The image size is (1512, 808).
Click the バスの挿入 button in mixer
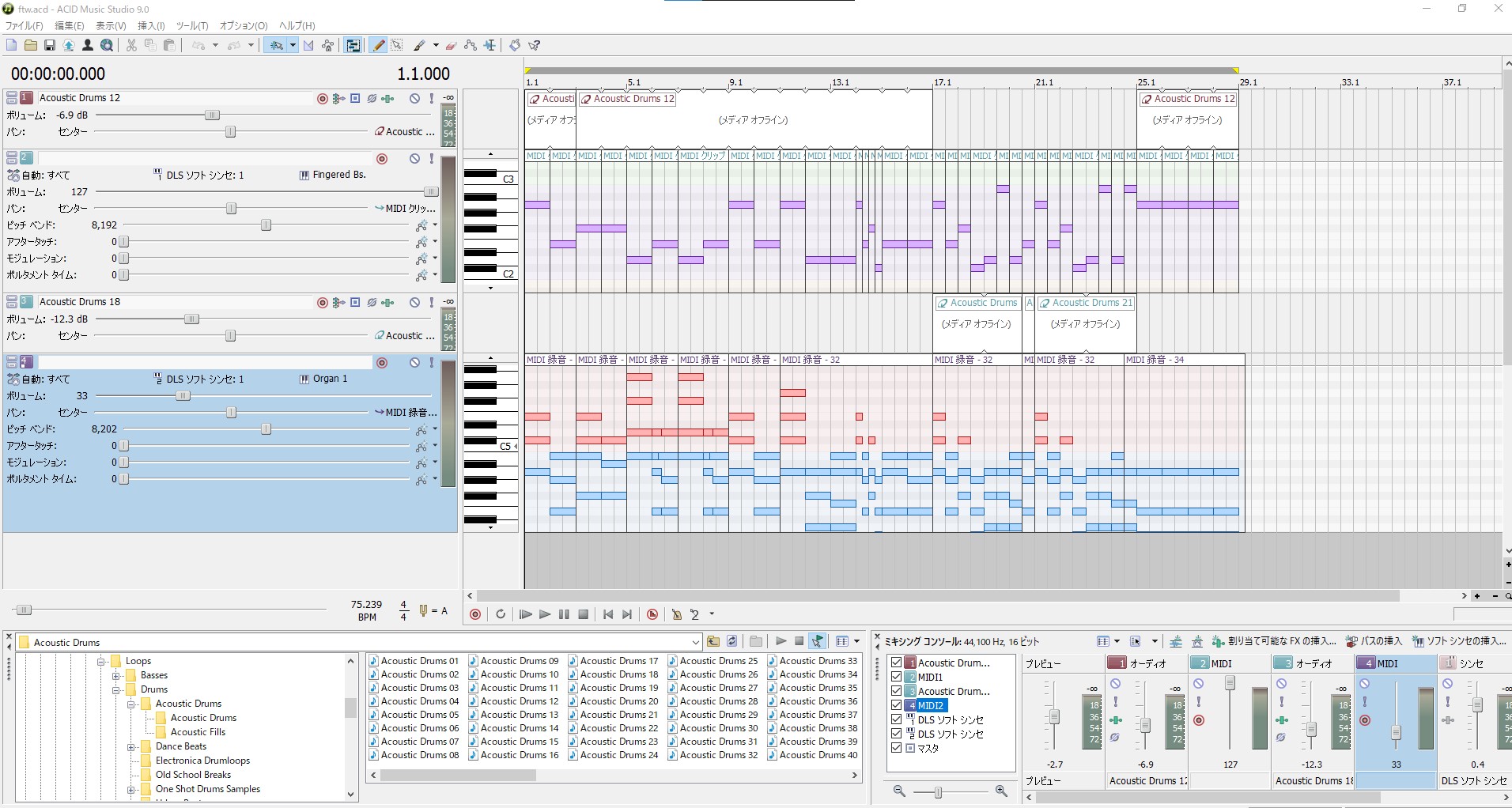(x=1374, y=641)
